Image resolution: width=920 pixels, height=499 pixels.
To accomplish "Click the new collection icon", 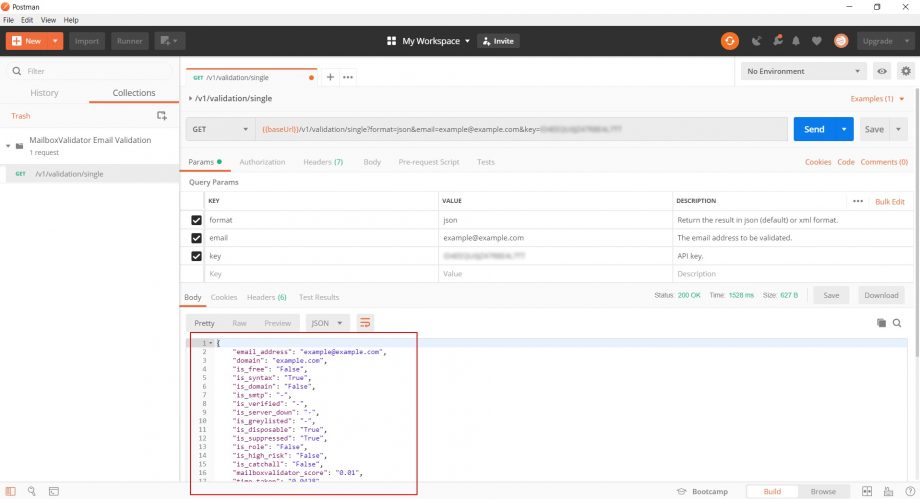I will pos(162,116).
